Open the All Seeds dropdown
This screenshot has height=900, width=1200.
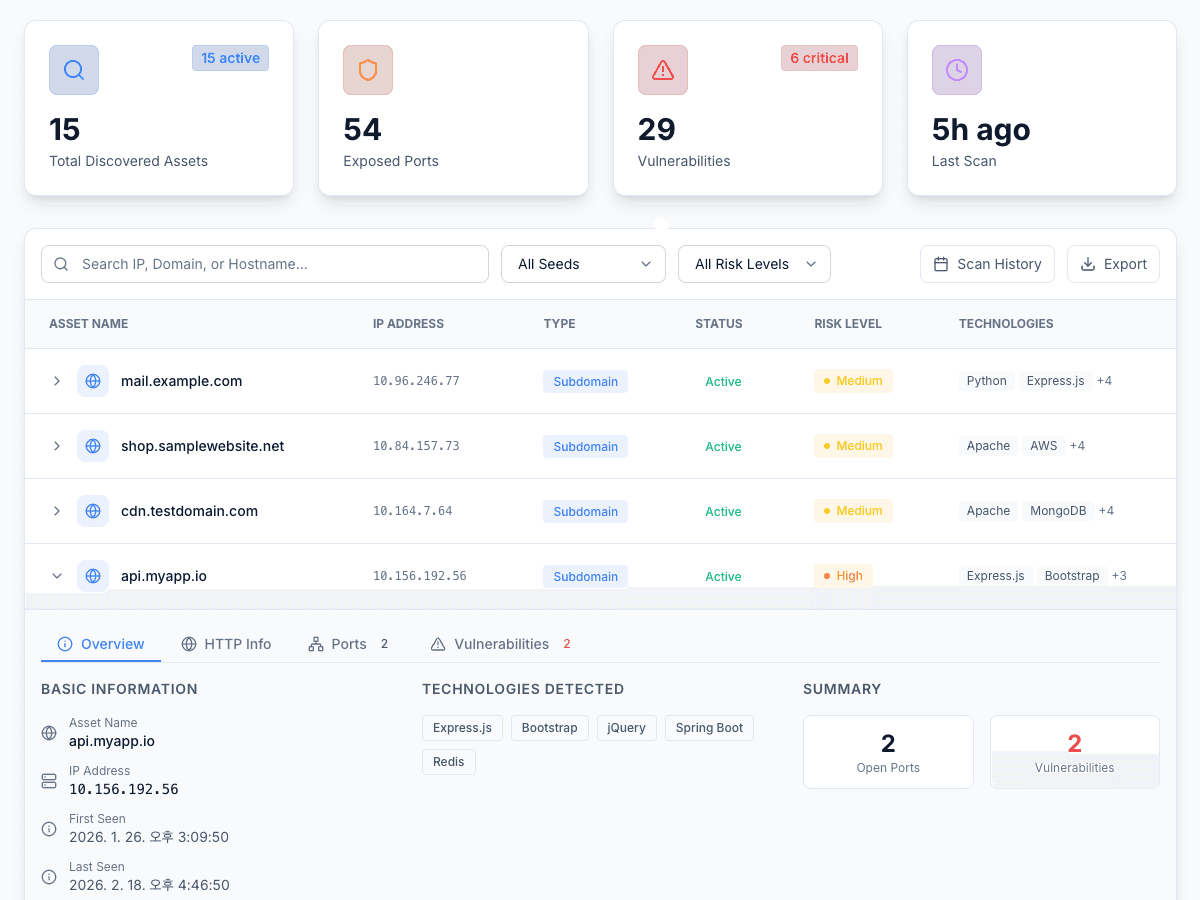583,264
